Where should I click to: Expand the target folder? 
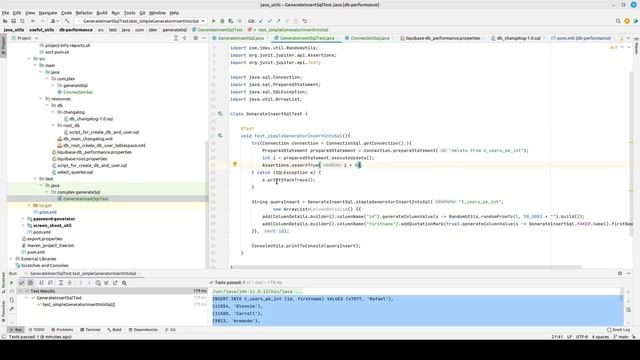(29, 205)
